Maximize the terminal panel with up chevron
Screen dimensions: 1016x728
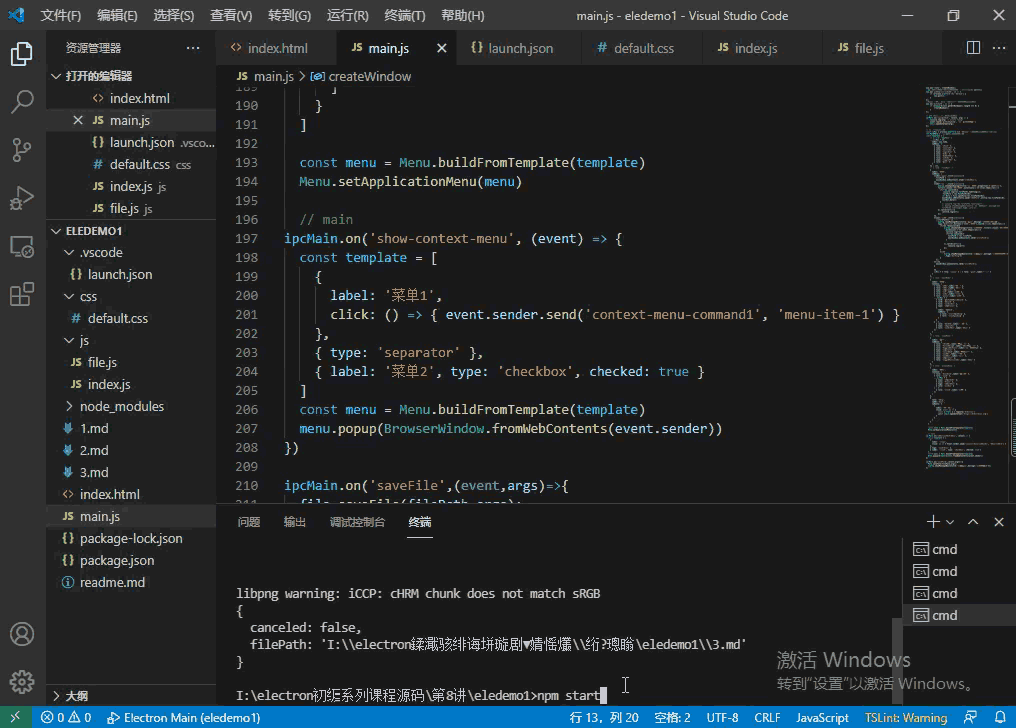(973, 522)
